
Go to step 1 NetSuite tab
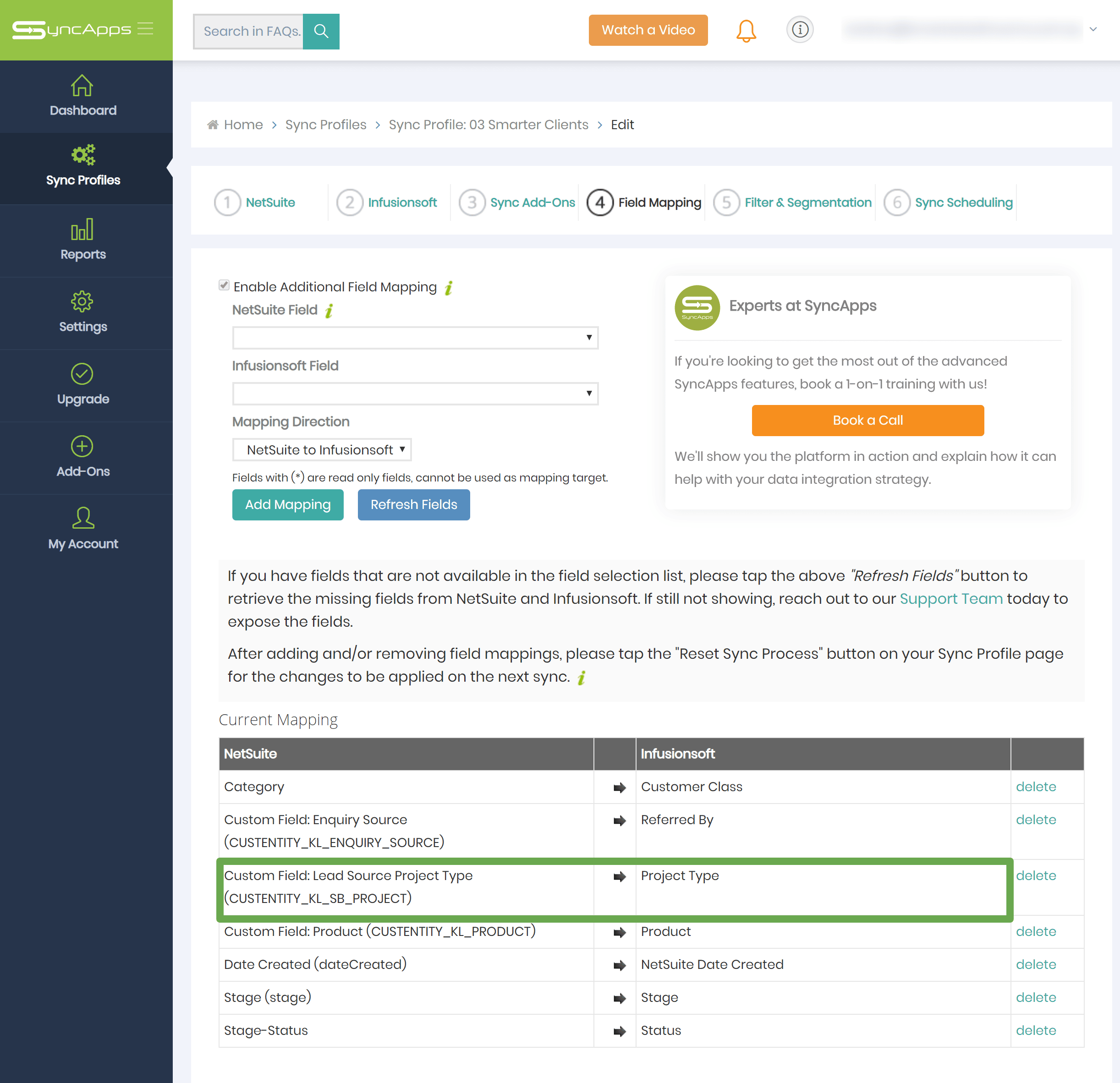point(255,202)
